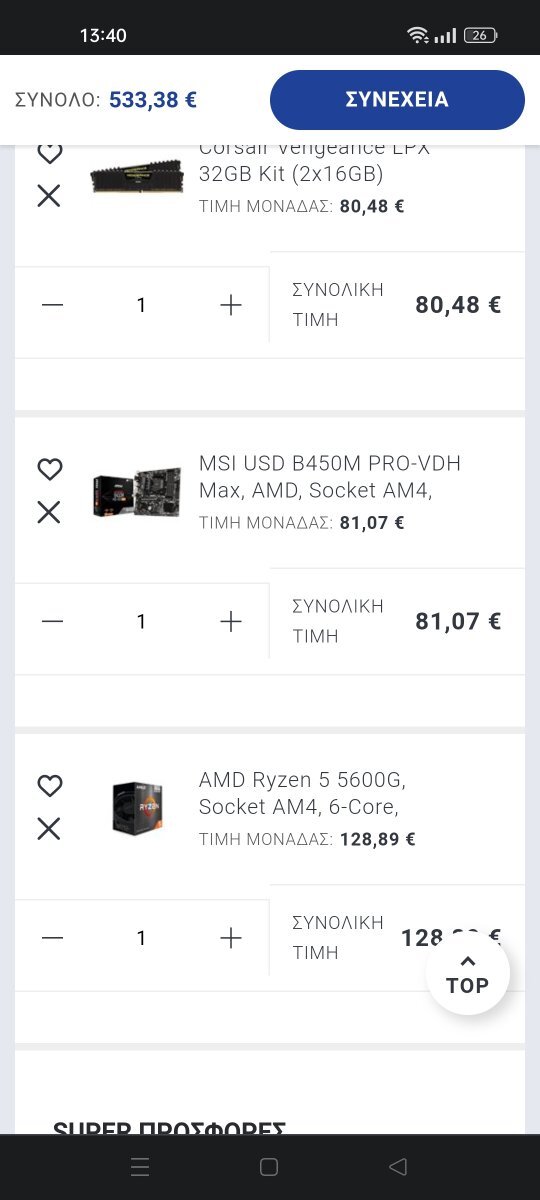Remove Corsair Vengeance LPX from cart

[49, 196]
